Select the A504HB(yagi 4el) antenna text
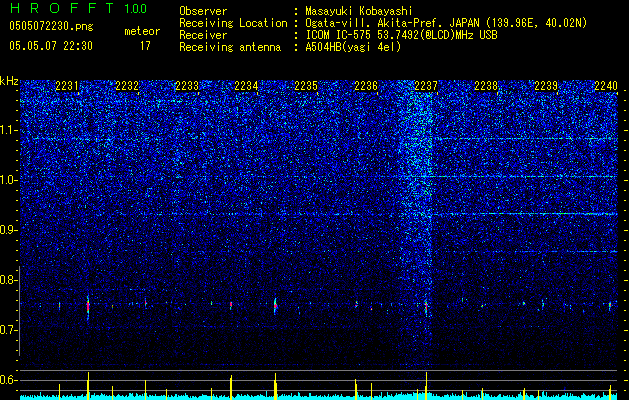 click(353, 47)
